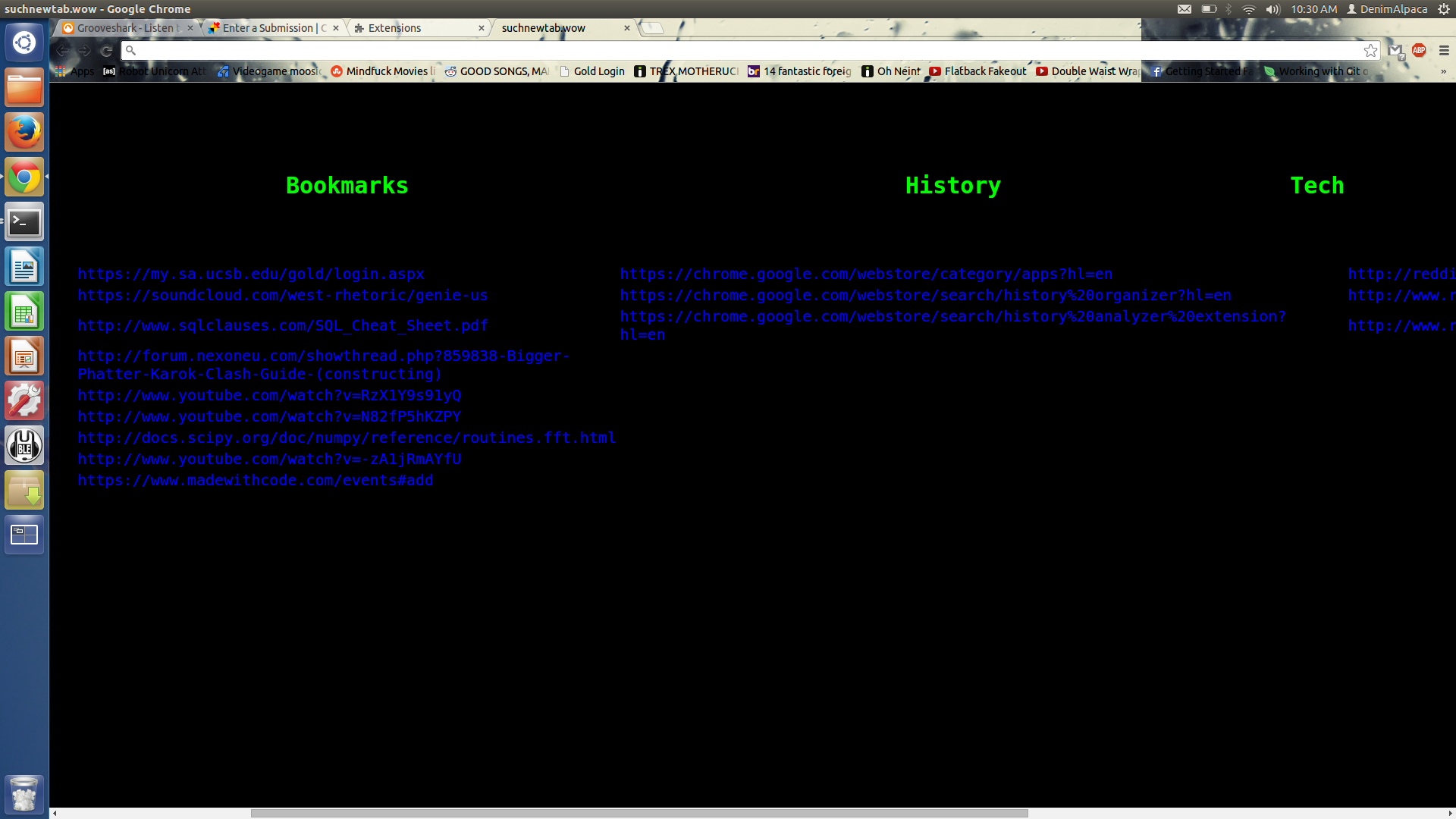Open the DenimAlpaca user menu
Viewport: 1456px width, 819px height.
click(x=1387, y=9)
